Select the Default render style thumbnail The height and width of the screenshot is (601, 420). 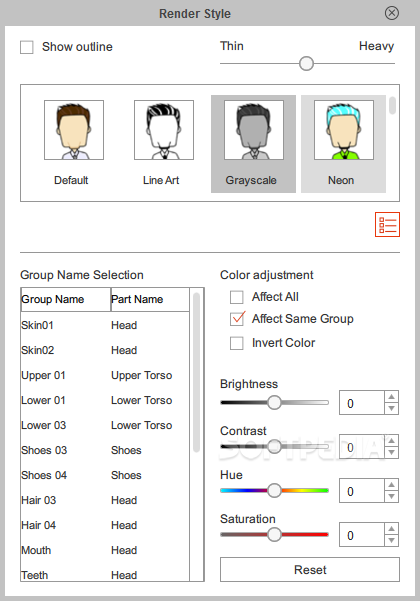click(74, 130)
